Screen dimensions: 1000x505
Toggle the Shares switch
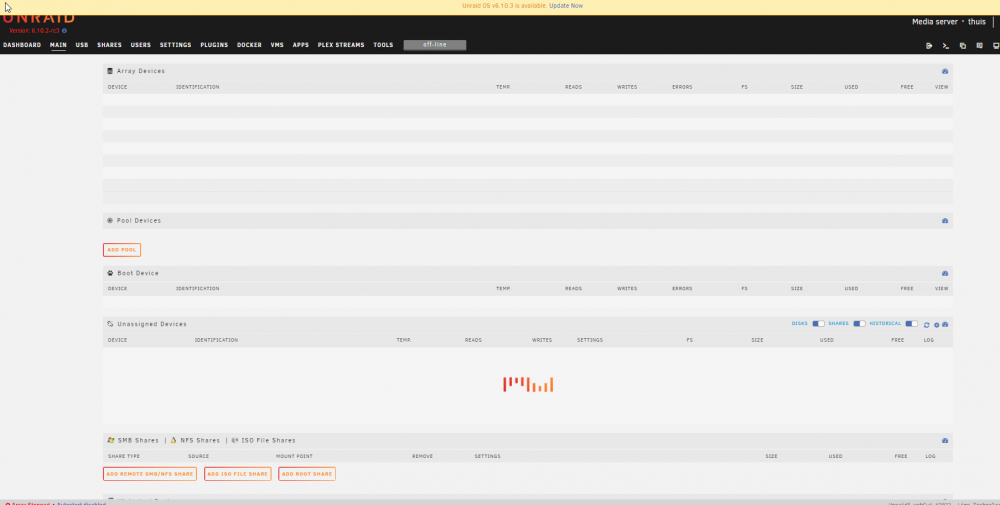pyautogui.click(x=860, y=324)
